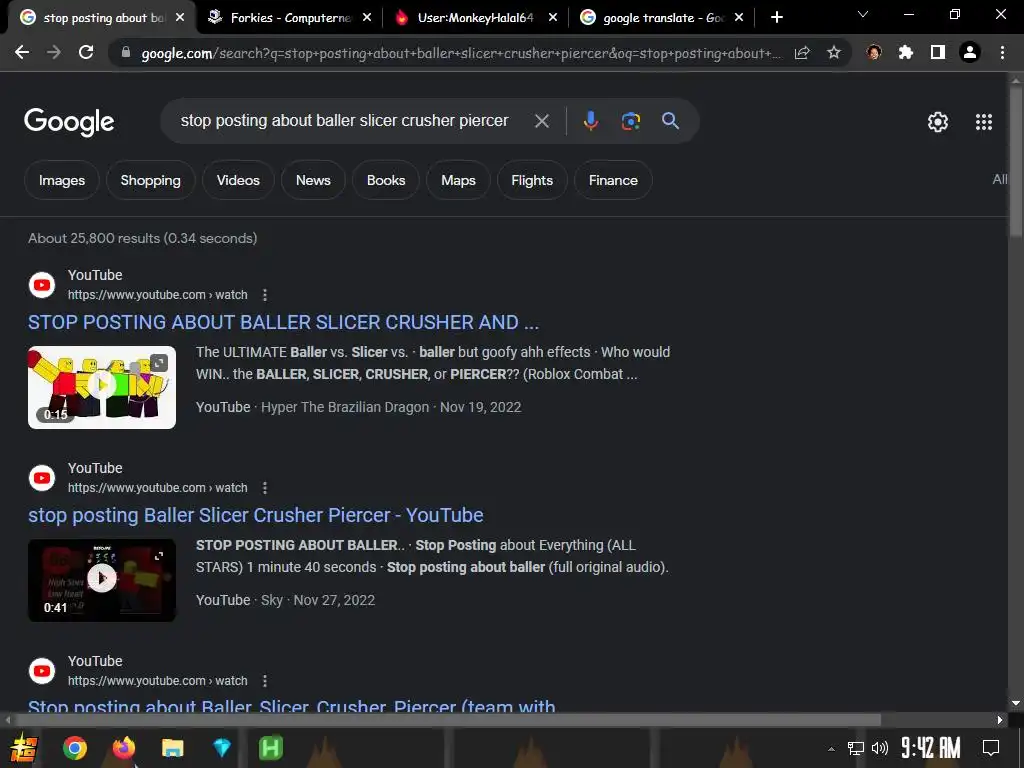Open the Chrome profile avatar
Screen dimensions: 1024x768
point(970,52)
